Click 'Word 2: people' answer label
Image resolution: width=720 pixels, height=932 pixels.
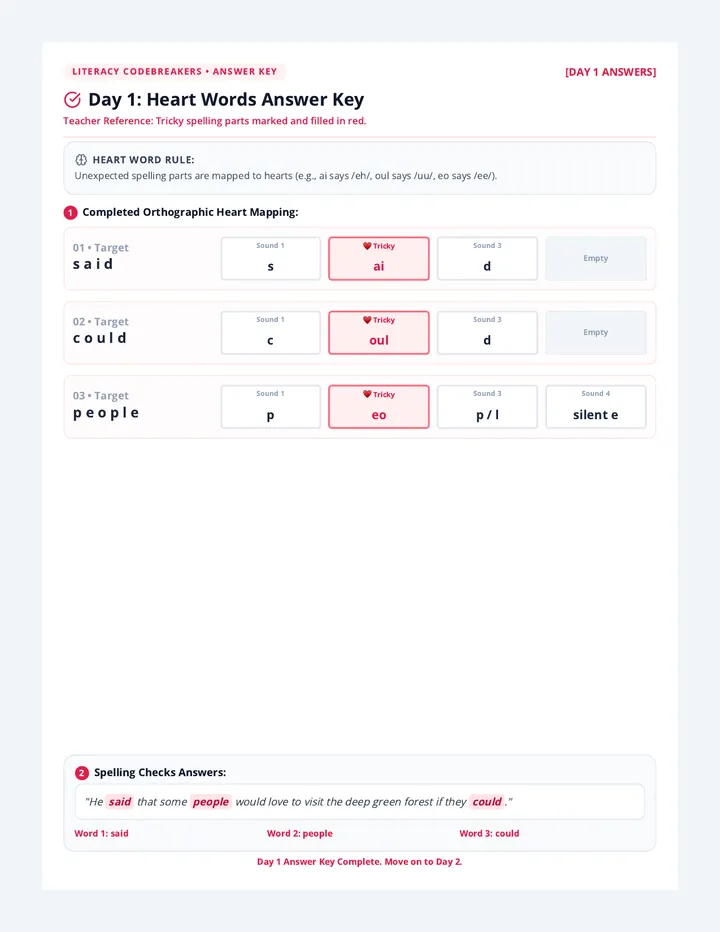point(300,833)
